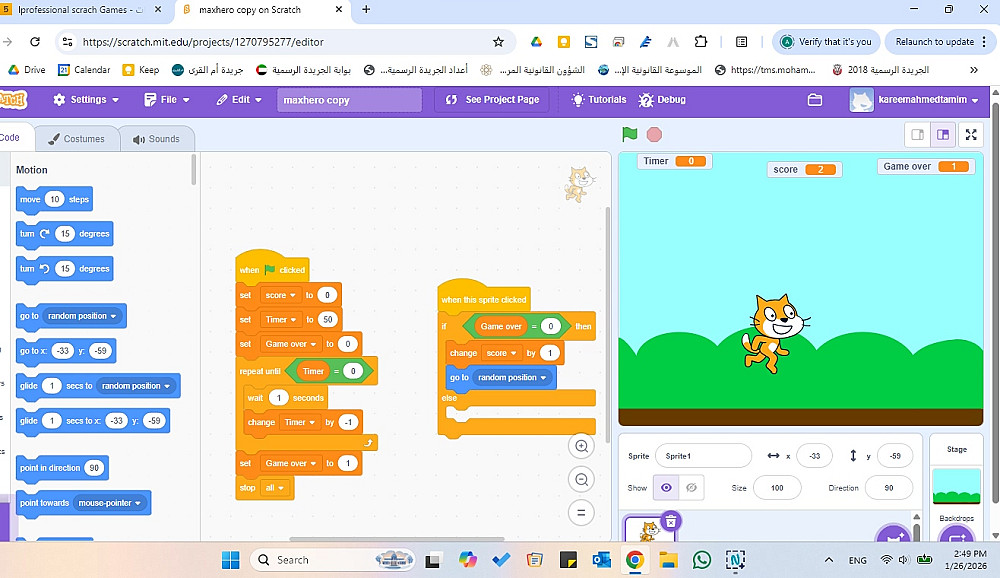This screenshot has height=578, width=1000.
Task: Click sprite name Sprite1 field
Action: [703, 456]
